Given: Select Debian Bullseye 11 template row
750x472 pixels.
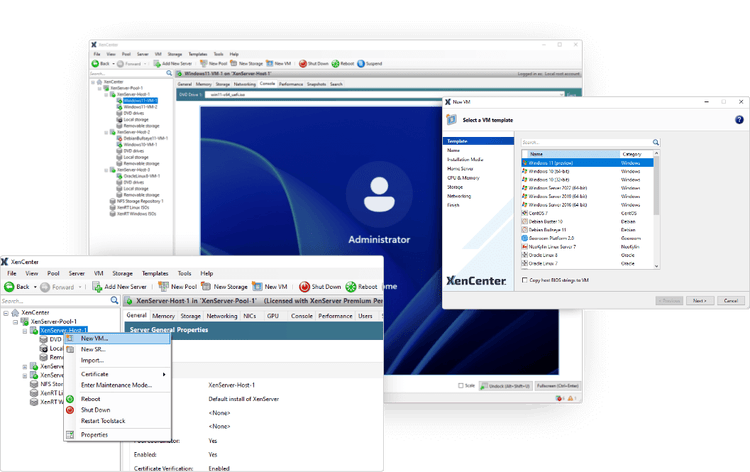Looking at the screenshot, I should click(587, 230).
